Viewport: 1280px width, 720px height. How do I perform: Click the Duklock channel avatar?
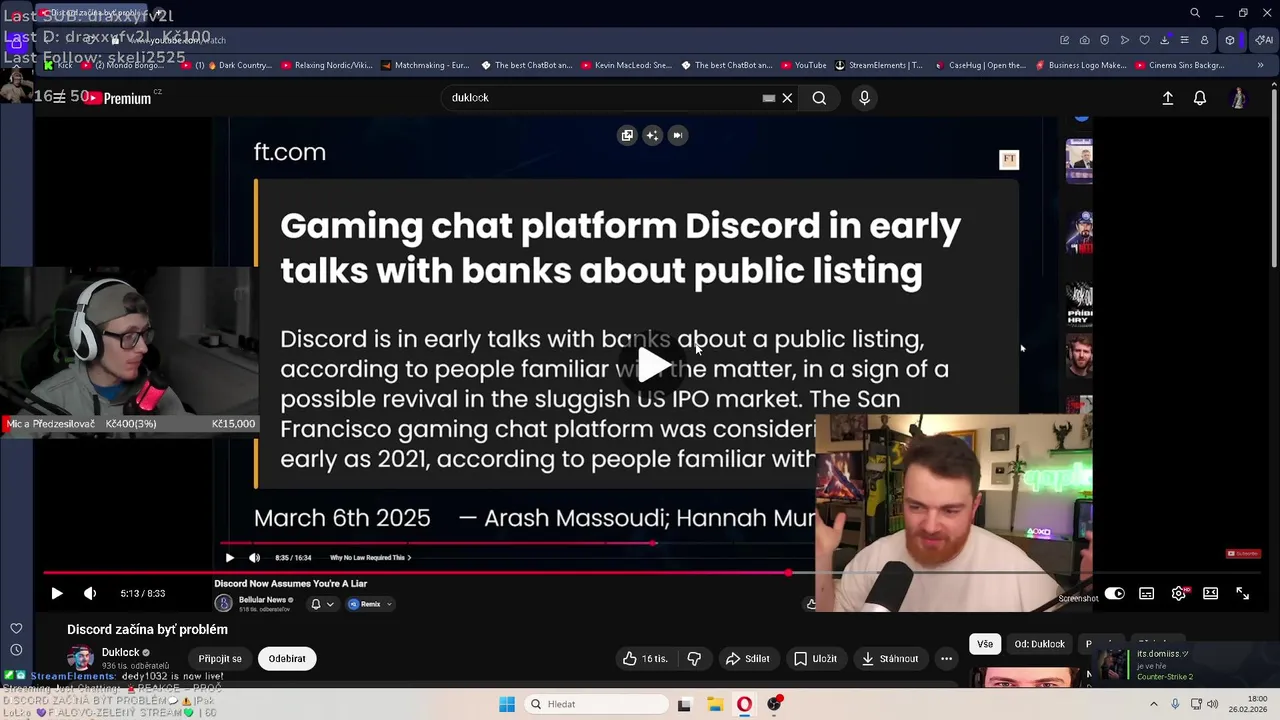80,658
